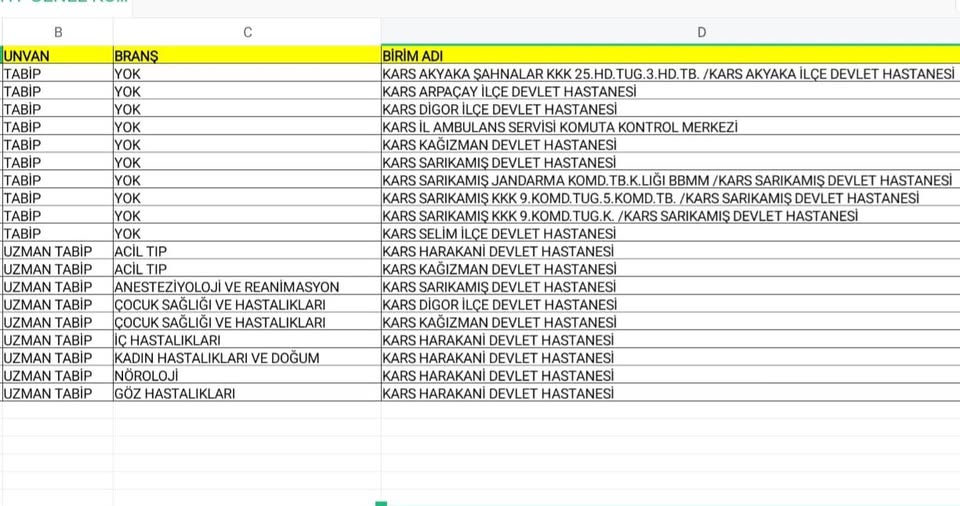This screenshot has width=960, height=506.
Task: Select YOK cell in the JANDARMA row
Action: [247, 180]
